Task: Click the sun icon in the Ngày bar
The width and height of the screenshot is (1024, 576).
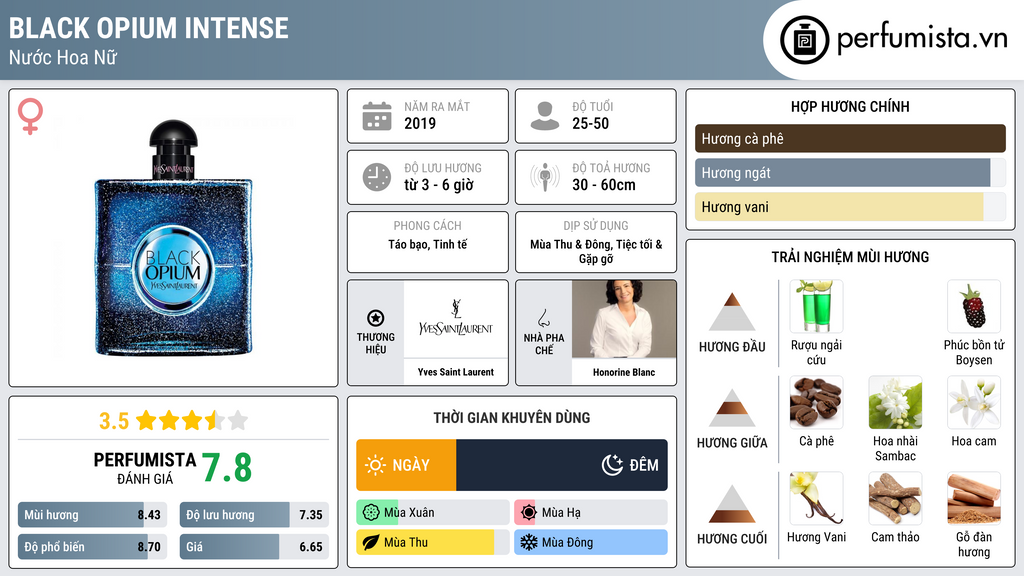Action: (x=376, y=465)
